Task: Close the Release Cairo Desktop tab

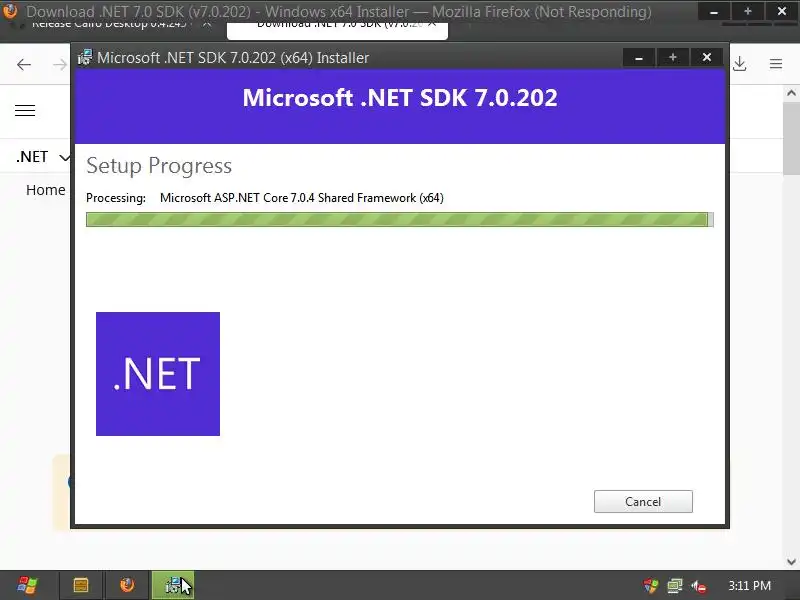Action: (x=207, y=24)
